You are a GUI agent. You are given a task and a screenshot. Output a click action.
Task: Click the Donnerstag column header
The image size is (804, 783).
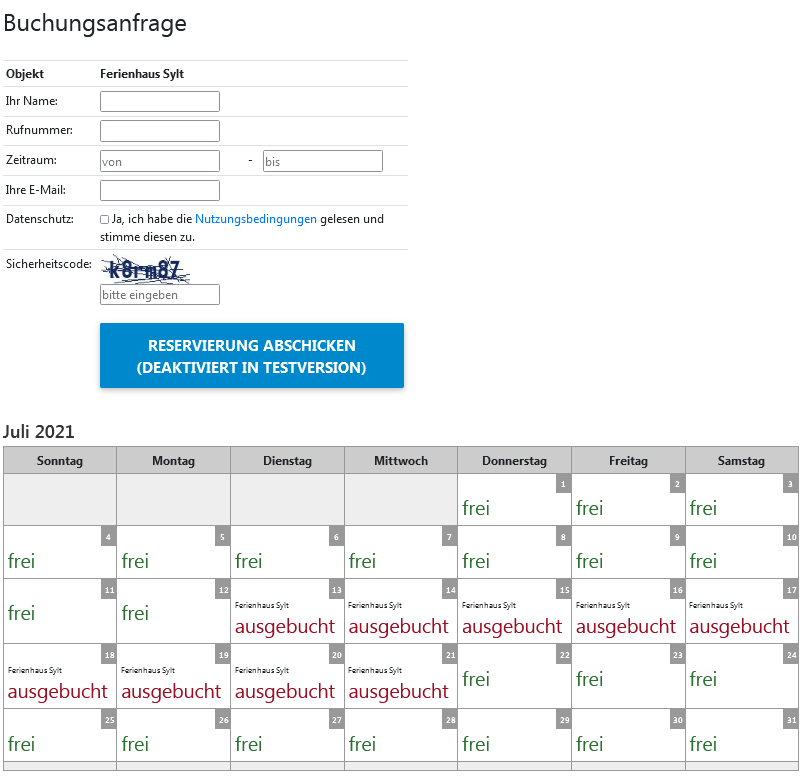[514, 461]
